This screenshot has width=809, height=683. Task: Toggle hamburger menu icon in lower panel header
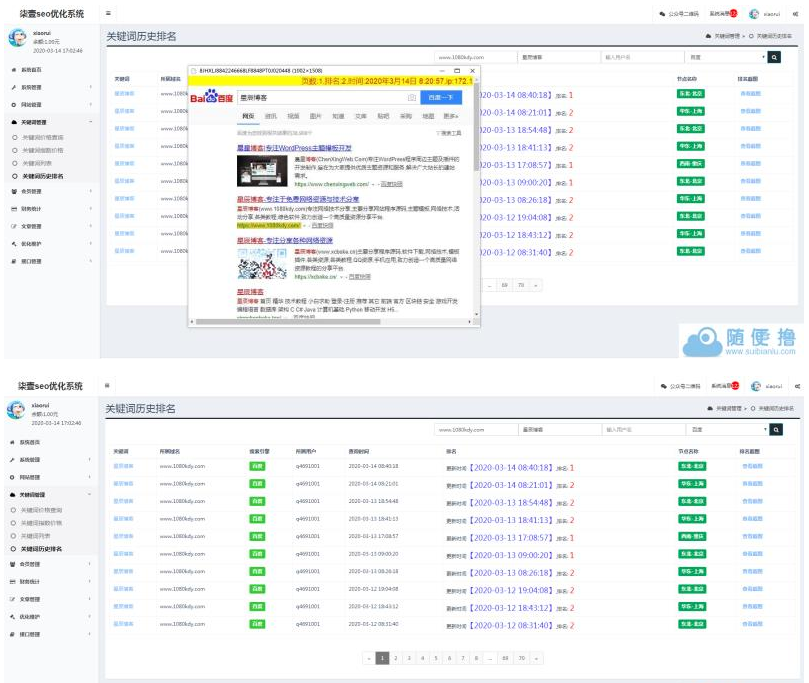(x=107, y=385)
